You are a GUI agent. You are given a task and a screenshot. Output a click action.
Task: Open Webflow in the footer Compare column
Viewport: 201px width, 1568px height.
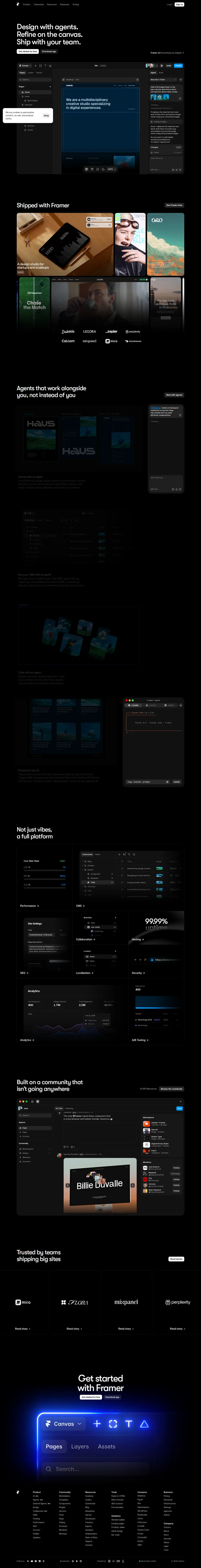click(141, 1496)
